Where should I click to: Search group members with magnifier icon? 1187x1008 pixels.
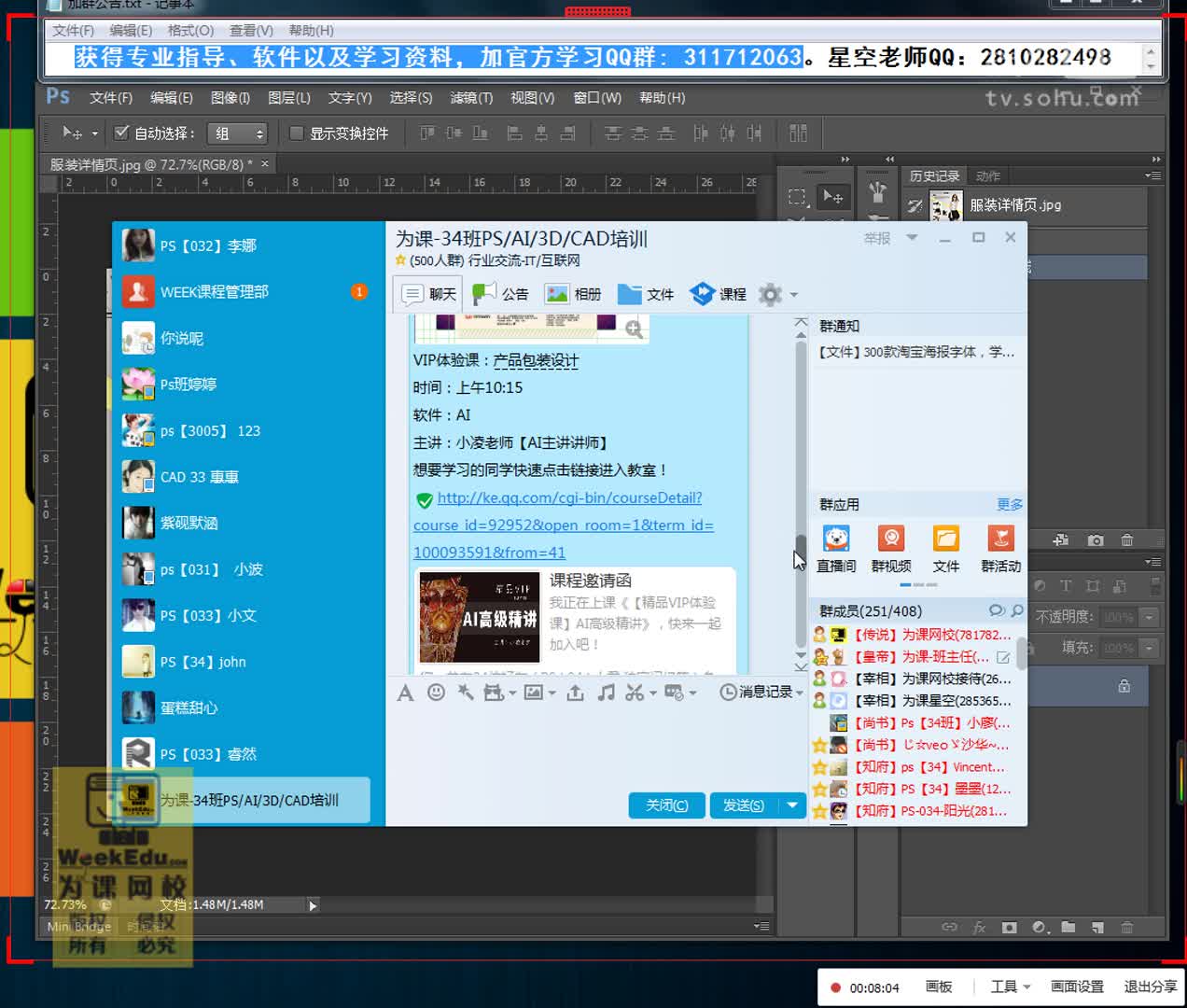(x=1016, y=610)
